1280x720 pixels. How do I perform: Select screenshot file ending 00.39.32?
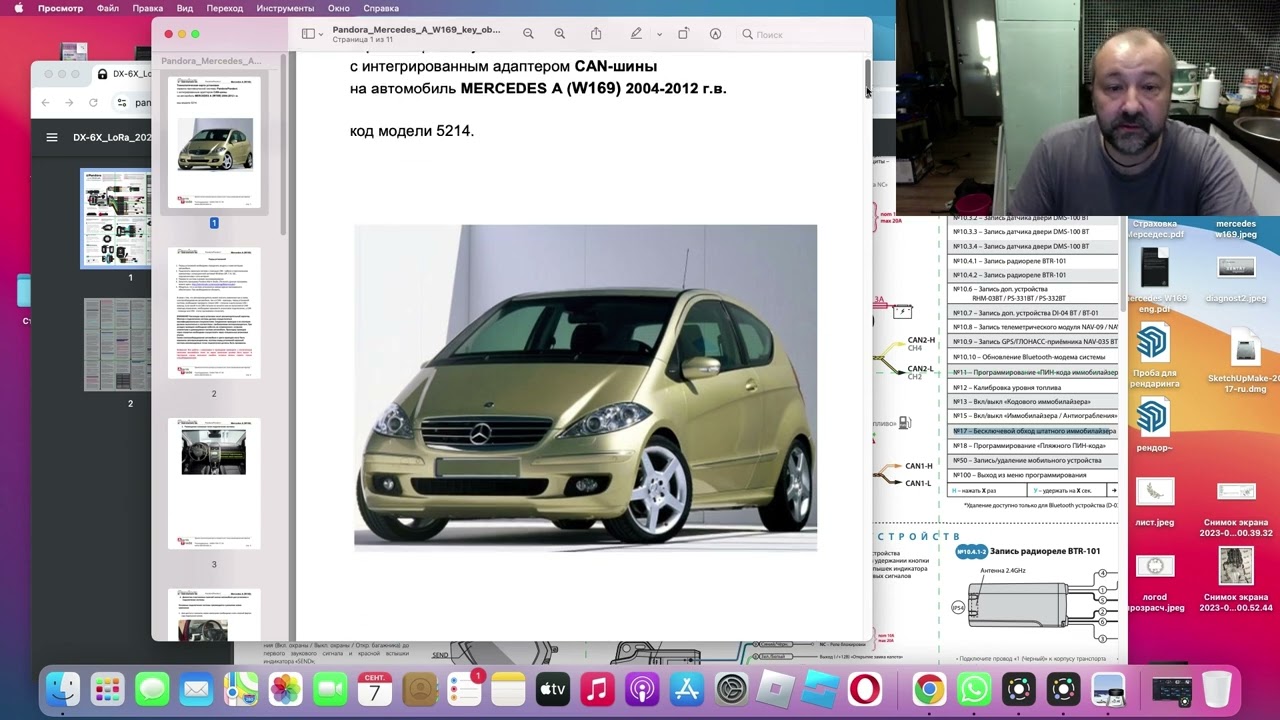click(x=1236, y=509)
